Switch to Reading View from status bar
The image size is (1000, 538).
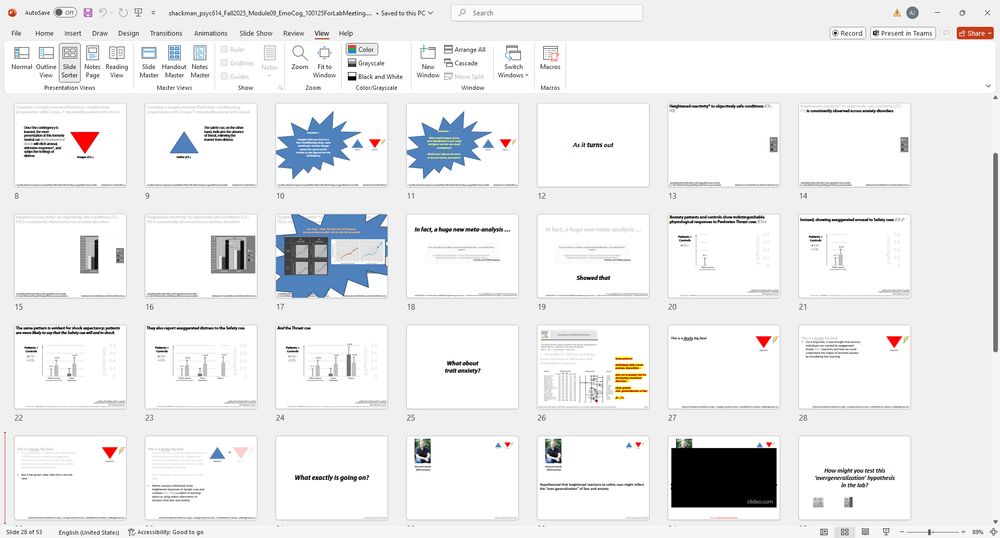pyautogui.click(x=865, y=532)
